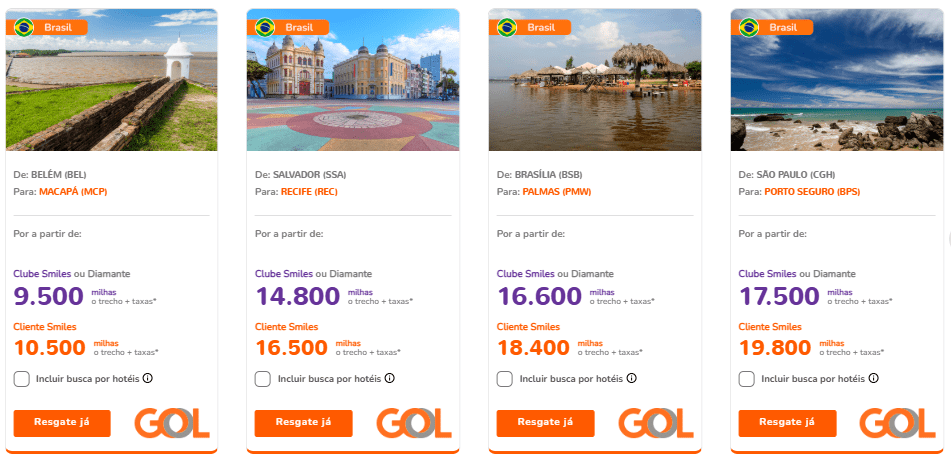Viewport: 951px width, 459px height.
Task: Tick hotel search box for Brasília–Palmas
Action: [505, 379]
